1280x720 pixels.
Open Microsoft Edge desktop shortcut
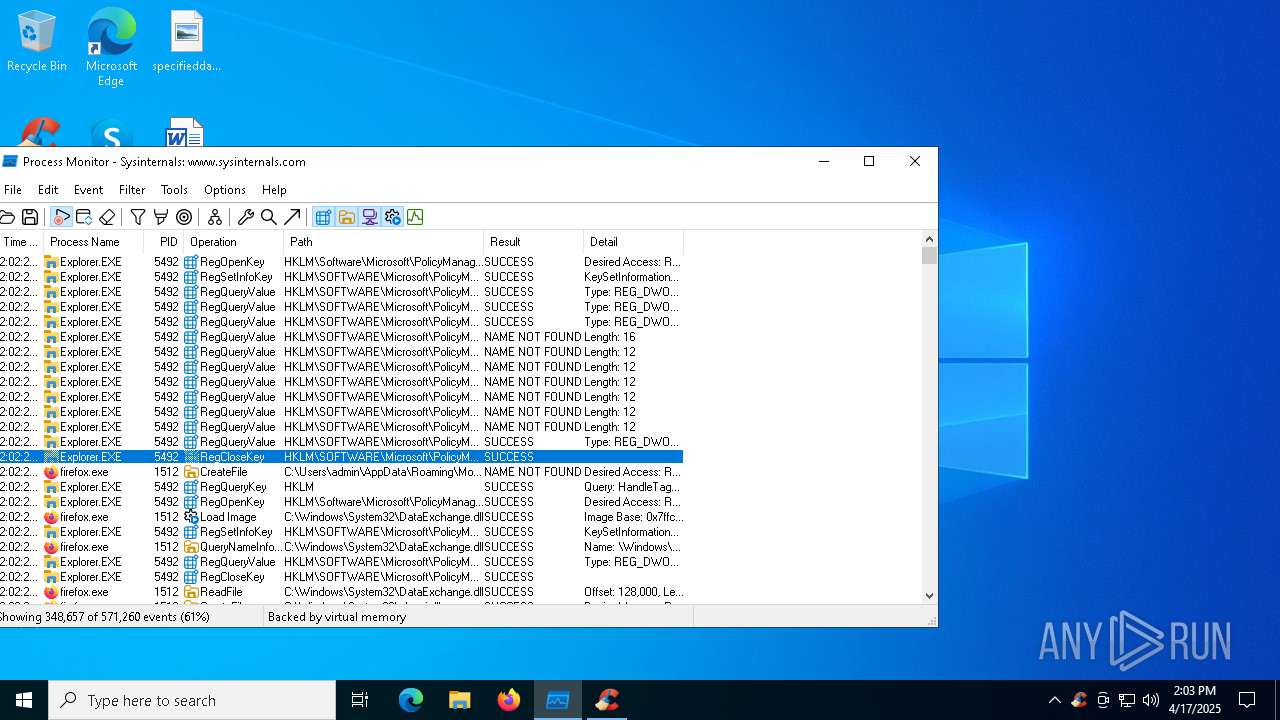point(111,47)
